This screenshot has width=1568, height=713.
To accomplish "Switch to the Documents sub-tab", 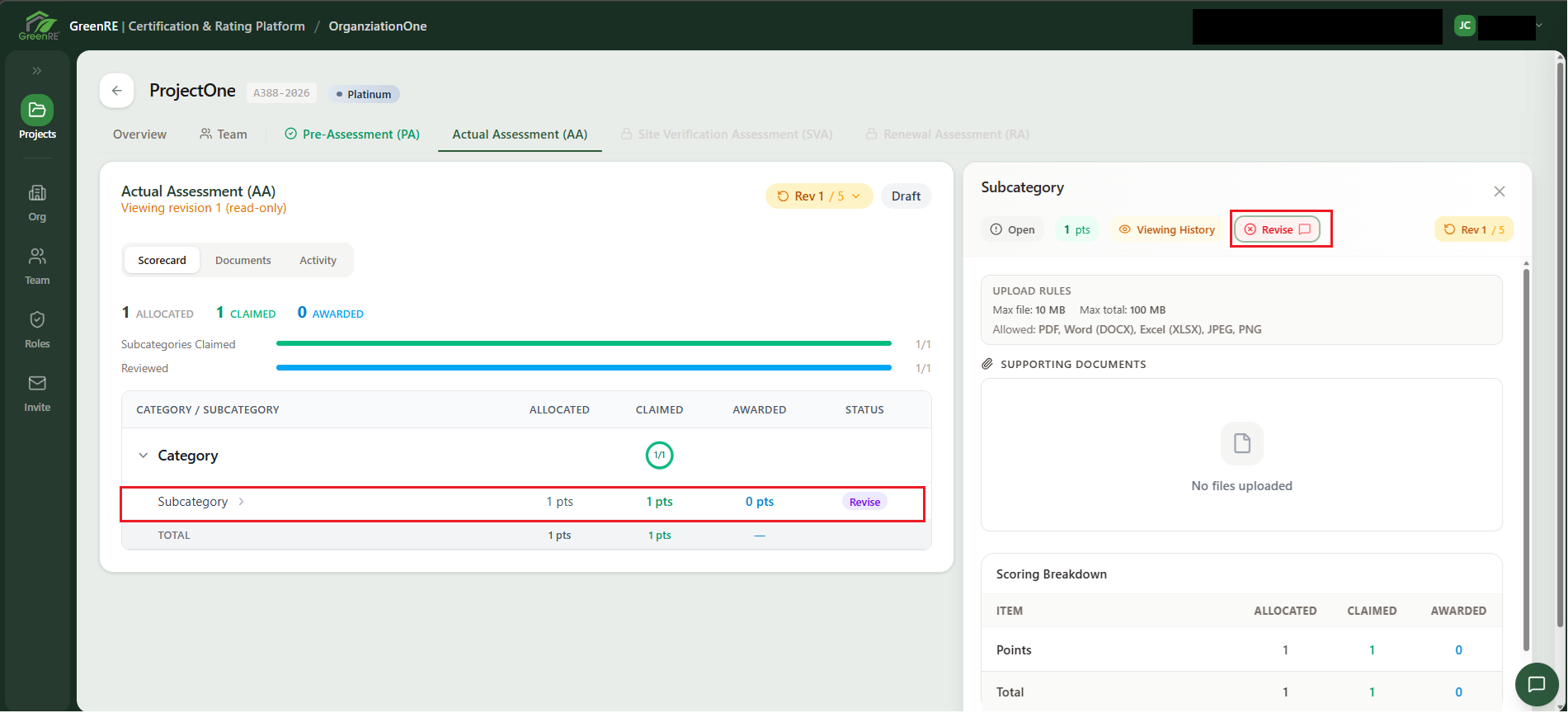I will 243,260.
